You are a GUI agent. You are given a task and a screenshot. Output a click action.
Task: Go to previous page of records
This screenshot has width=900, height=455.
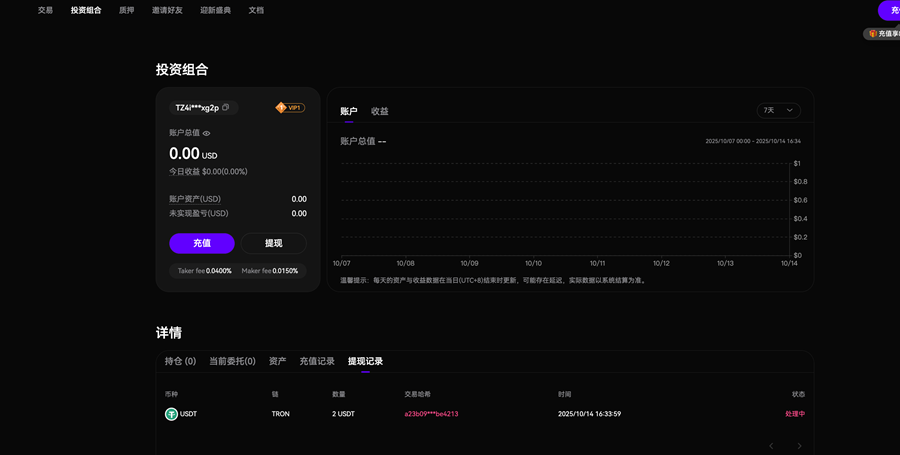(771, 445)
